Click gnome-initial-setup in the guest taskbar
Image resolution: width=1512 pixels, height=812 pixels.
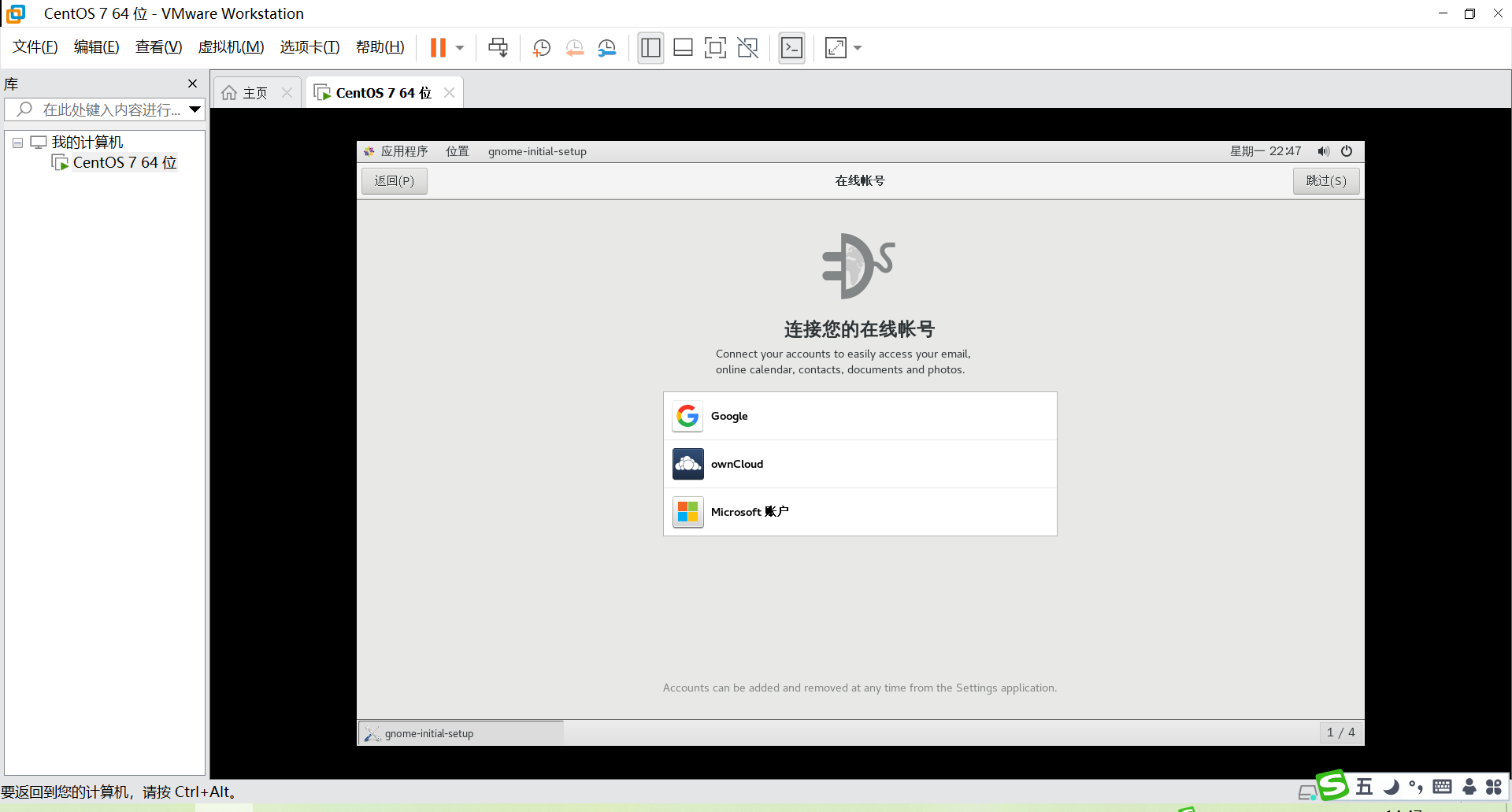pos(461,733)
